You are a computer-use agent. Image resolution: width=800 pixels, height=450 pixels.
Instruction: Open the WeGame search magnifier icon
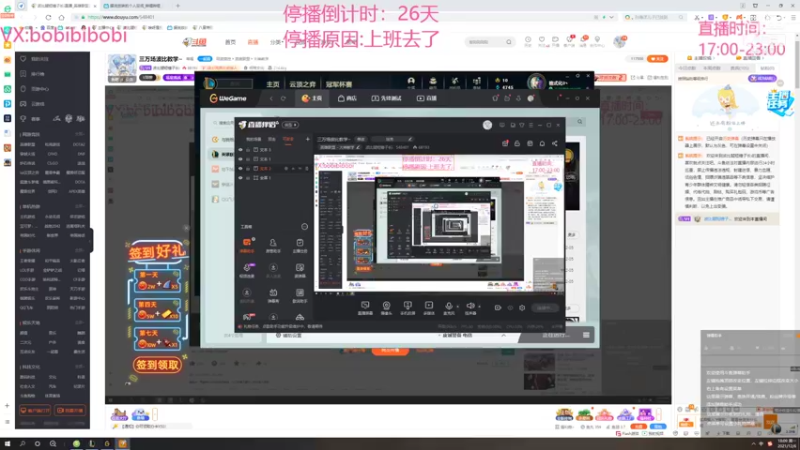pyautogui.click(x=580, y=122)
